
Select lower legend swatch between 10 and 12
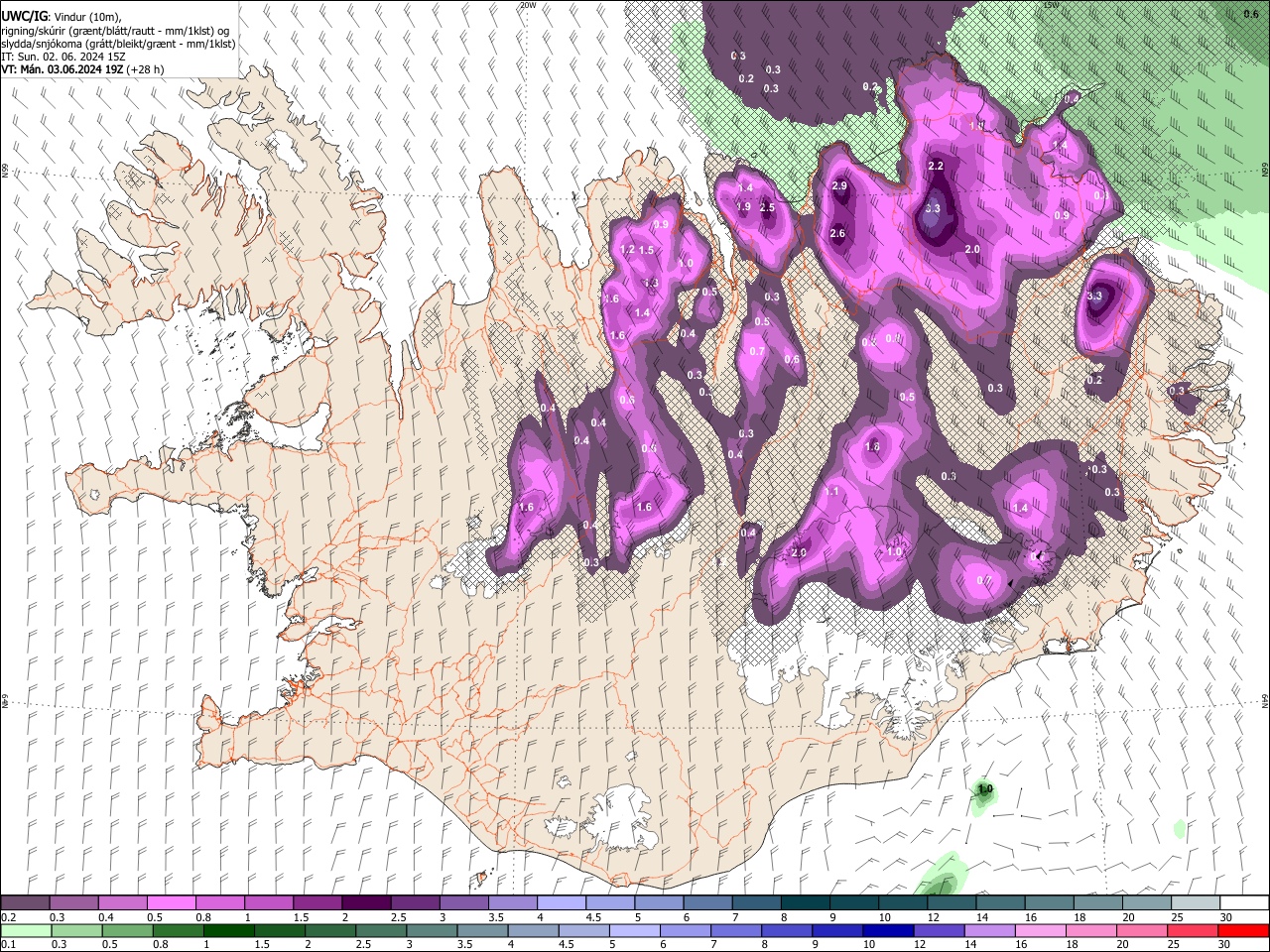click(888, 930)
